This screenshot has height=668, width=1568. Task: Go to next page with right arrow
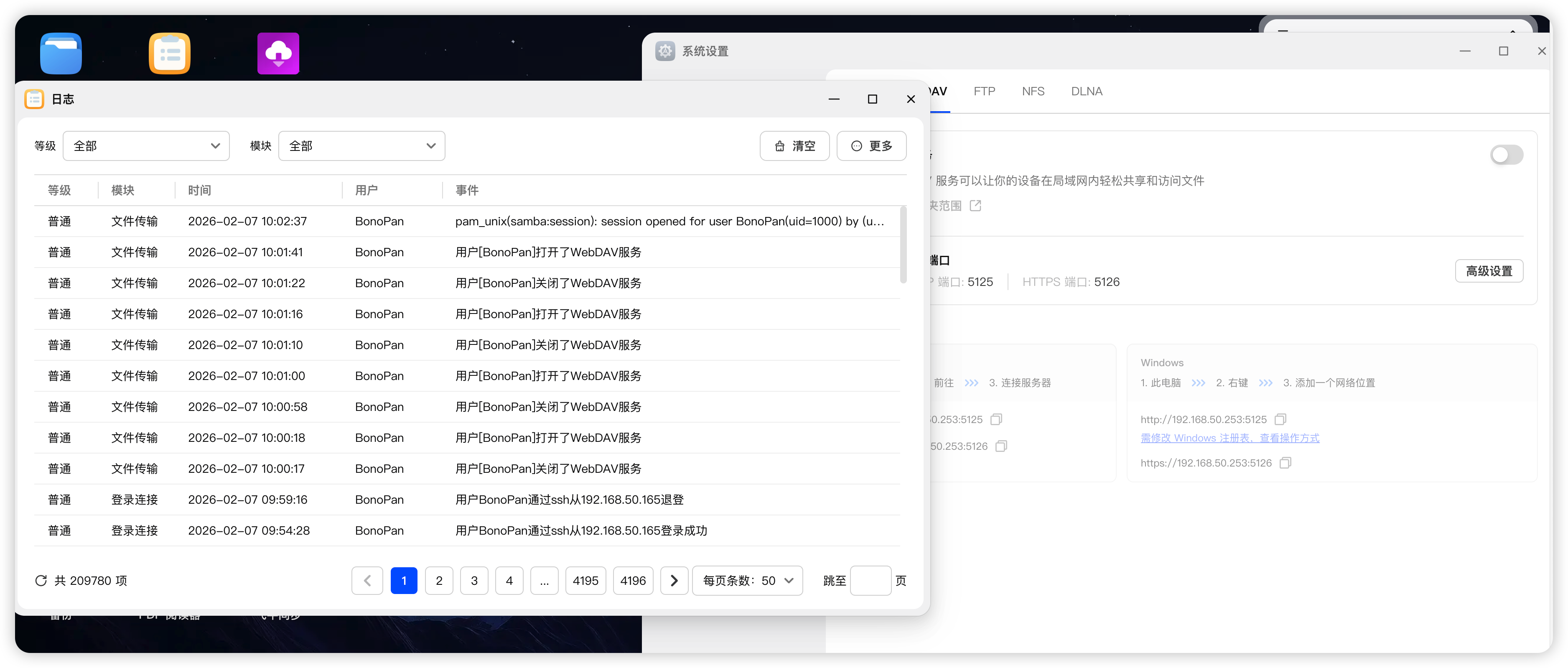[x=674, y=580]
